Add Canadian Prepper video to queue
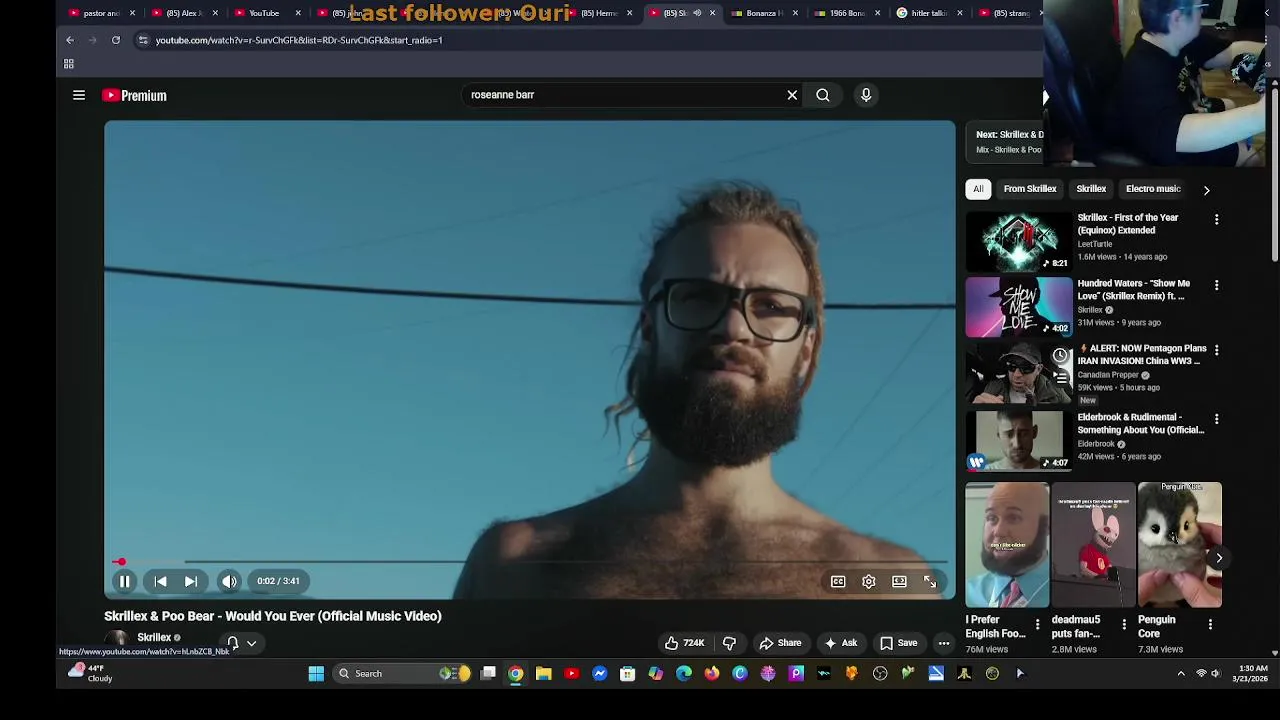This screenshot has width=1280, height=720. click(x=1060, y=378)
